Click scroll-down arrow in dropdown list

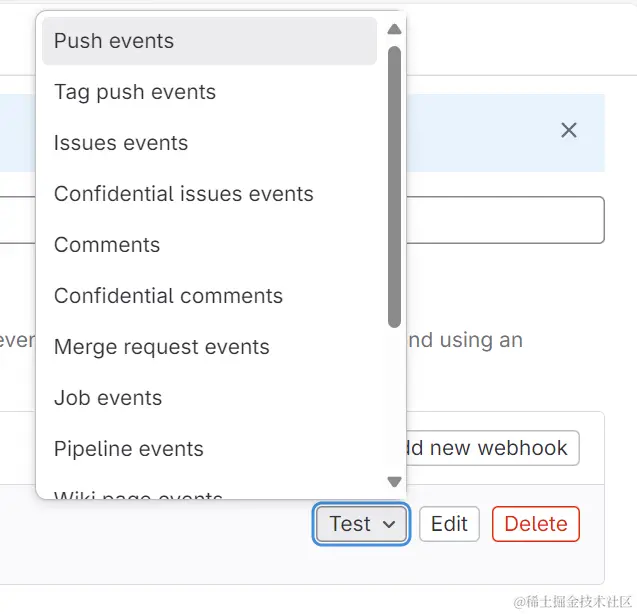click(394, 482)
